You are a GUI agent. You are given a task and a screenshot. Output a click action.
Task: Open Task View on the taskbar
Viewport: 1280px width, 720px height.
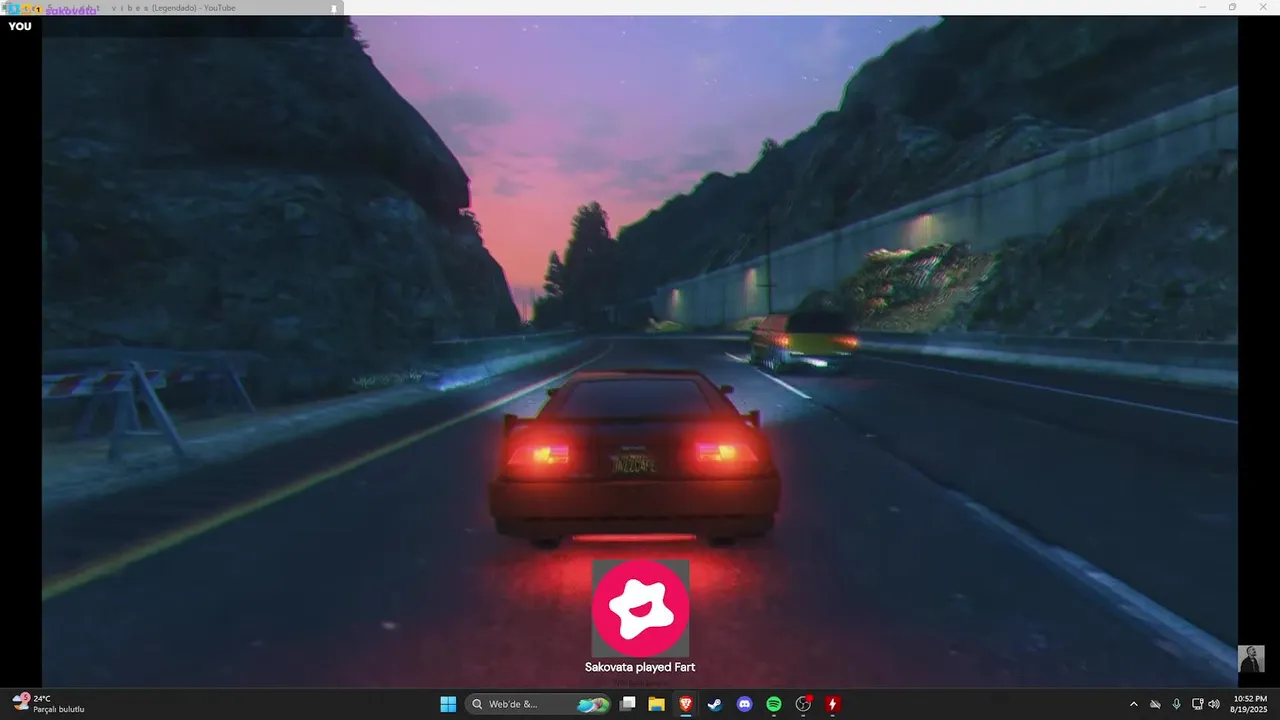(628, 704)
